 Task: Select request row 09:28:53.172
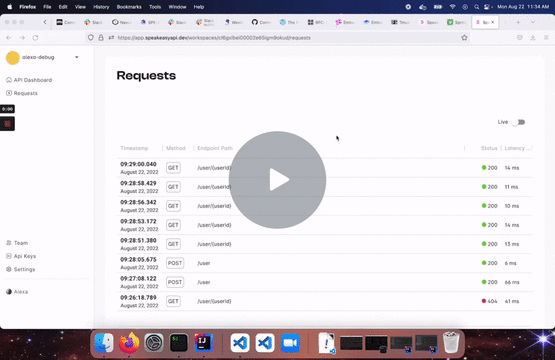point(325,225)
